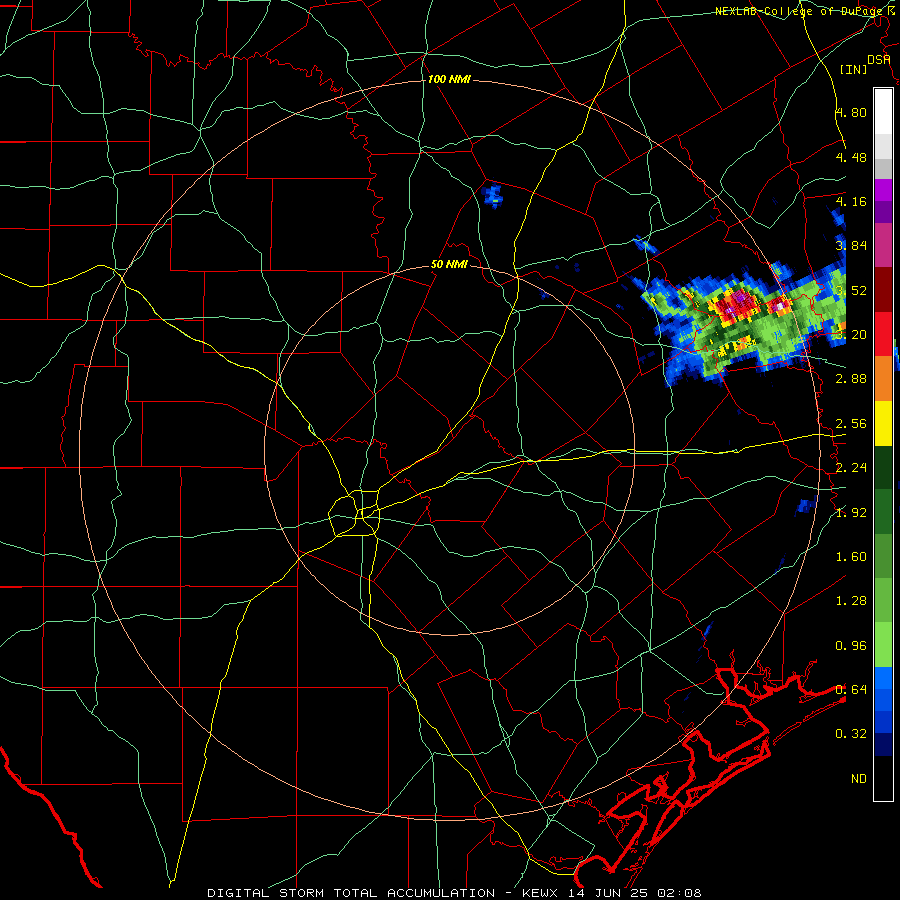
Task: Click the 0.32 legend value
Action: 851,734
